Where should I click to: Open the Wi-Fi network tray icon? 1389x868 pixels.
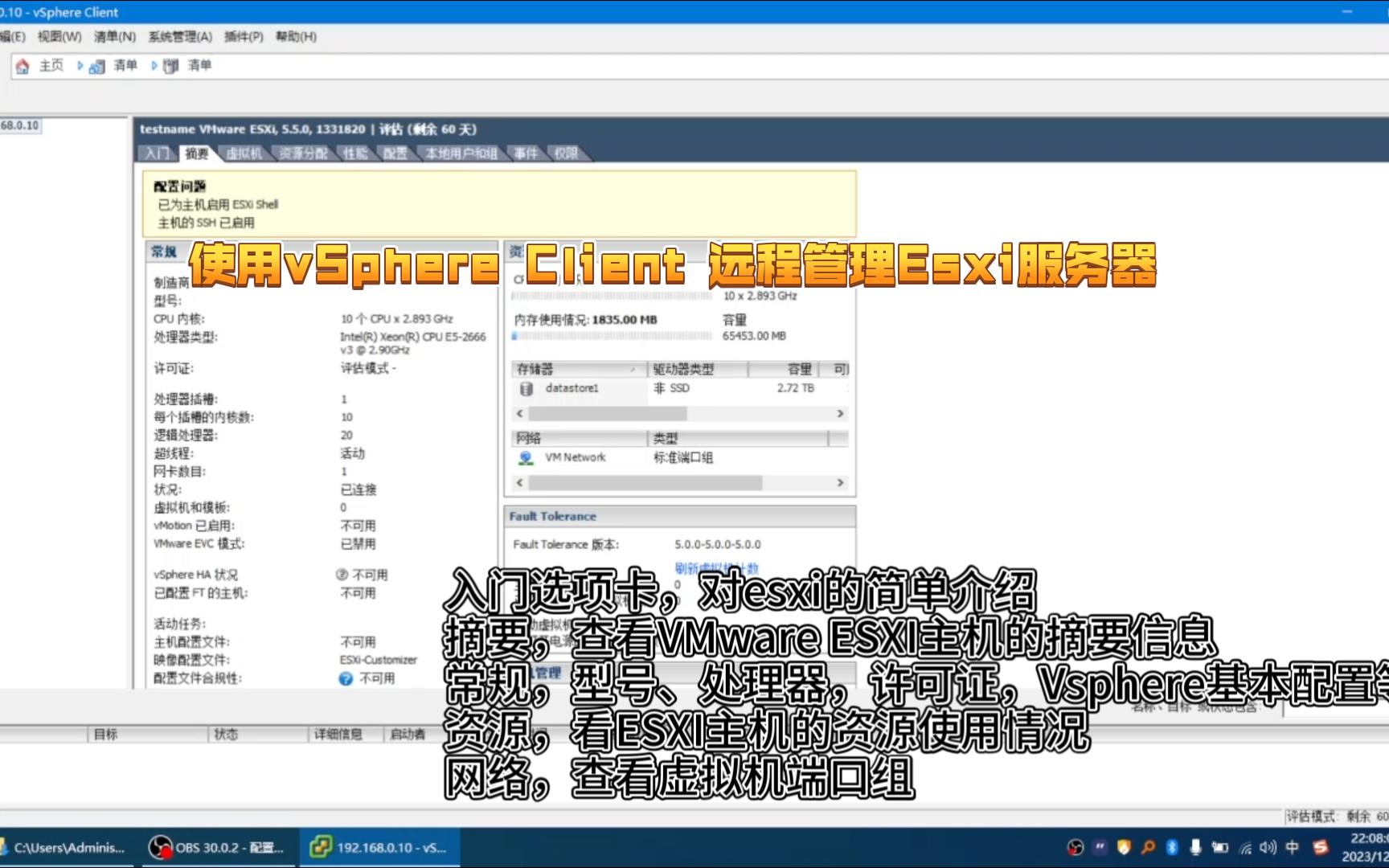pos(1245,847)
